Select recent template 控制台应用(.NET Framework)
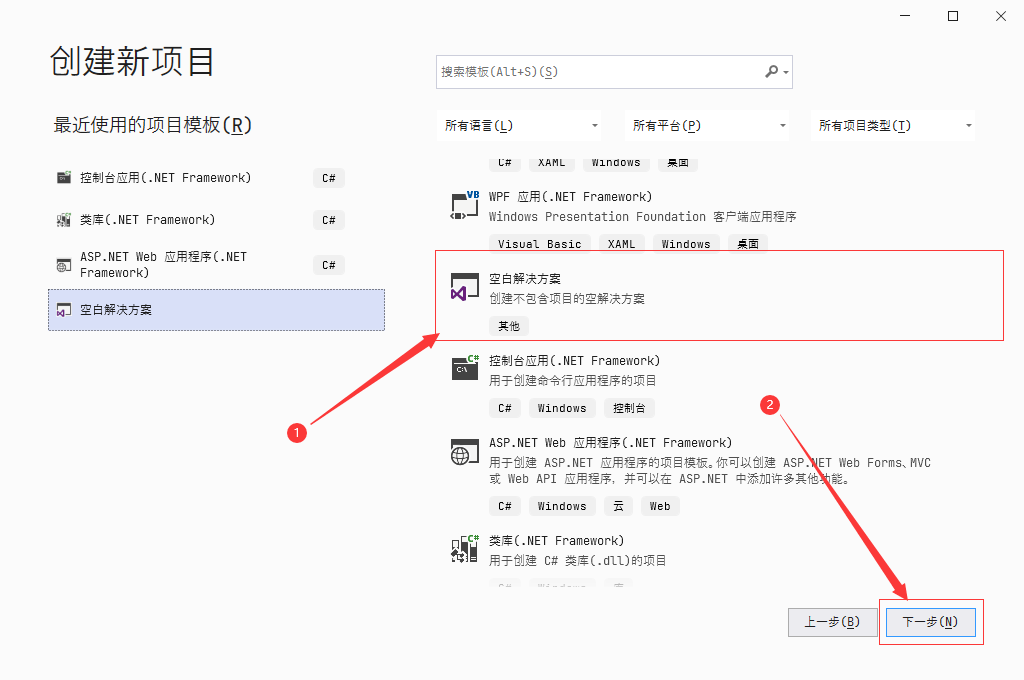The width and height of the screenshot is (1024, 680). pos(216,178)
